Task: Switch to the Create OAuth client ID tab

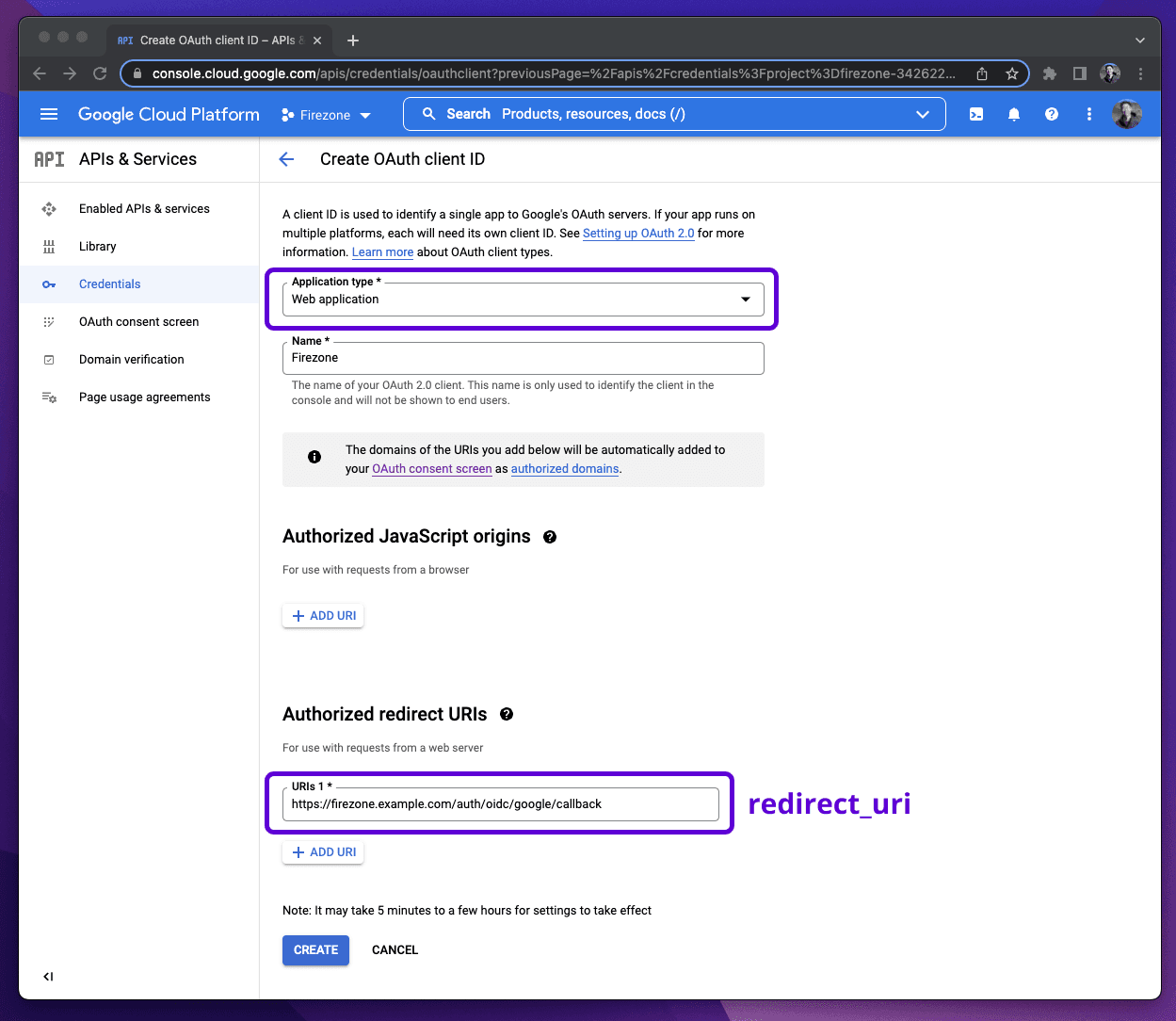Action: (x=217, y=40)
